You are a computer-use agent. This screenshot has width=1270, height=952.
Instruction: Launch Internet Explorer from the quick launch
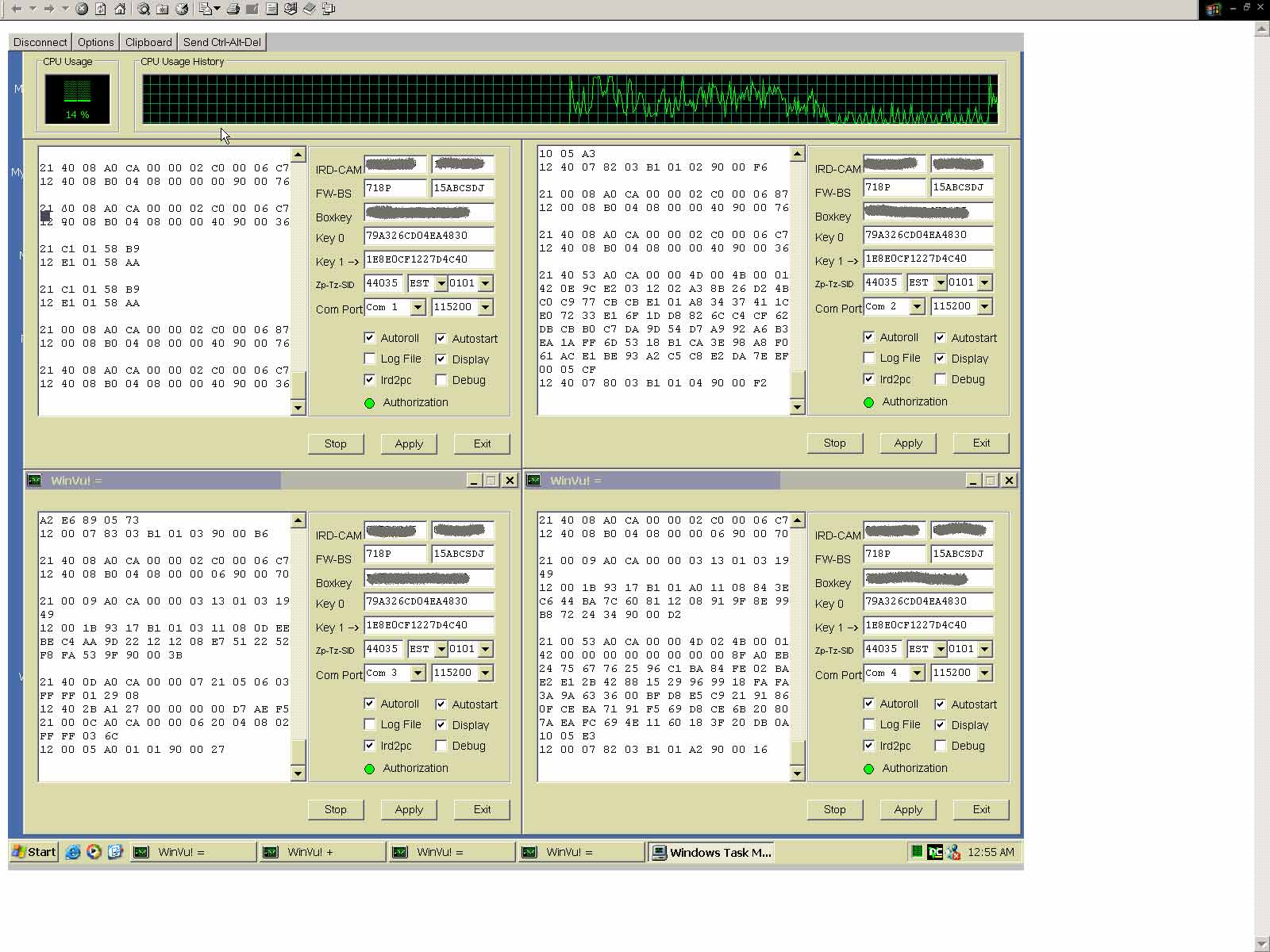(x=73, y=852)
